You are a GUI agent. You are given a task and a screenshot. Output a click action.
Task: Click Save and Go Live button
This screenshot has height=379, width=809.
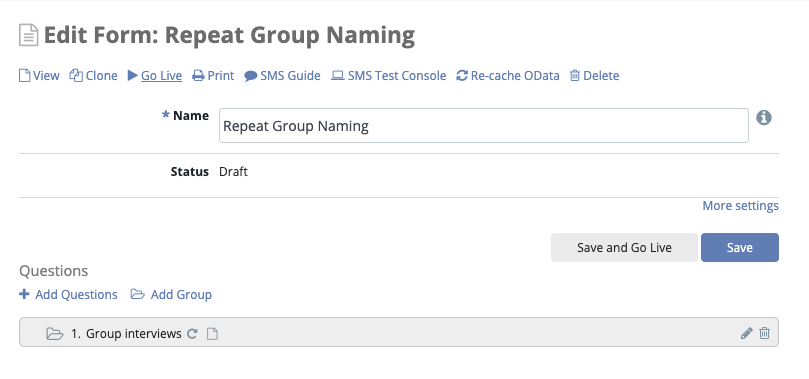tap(624, 248)
